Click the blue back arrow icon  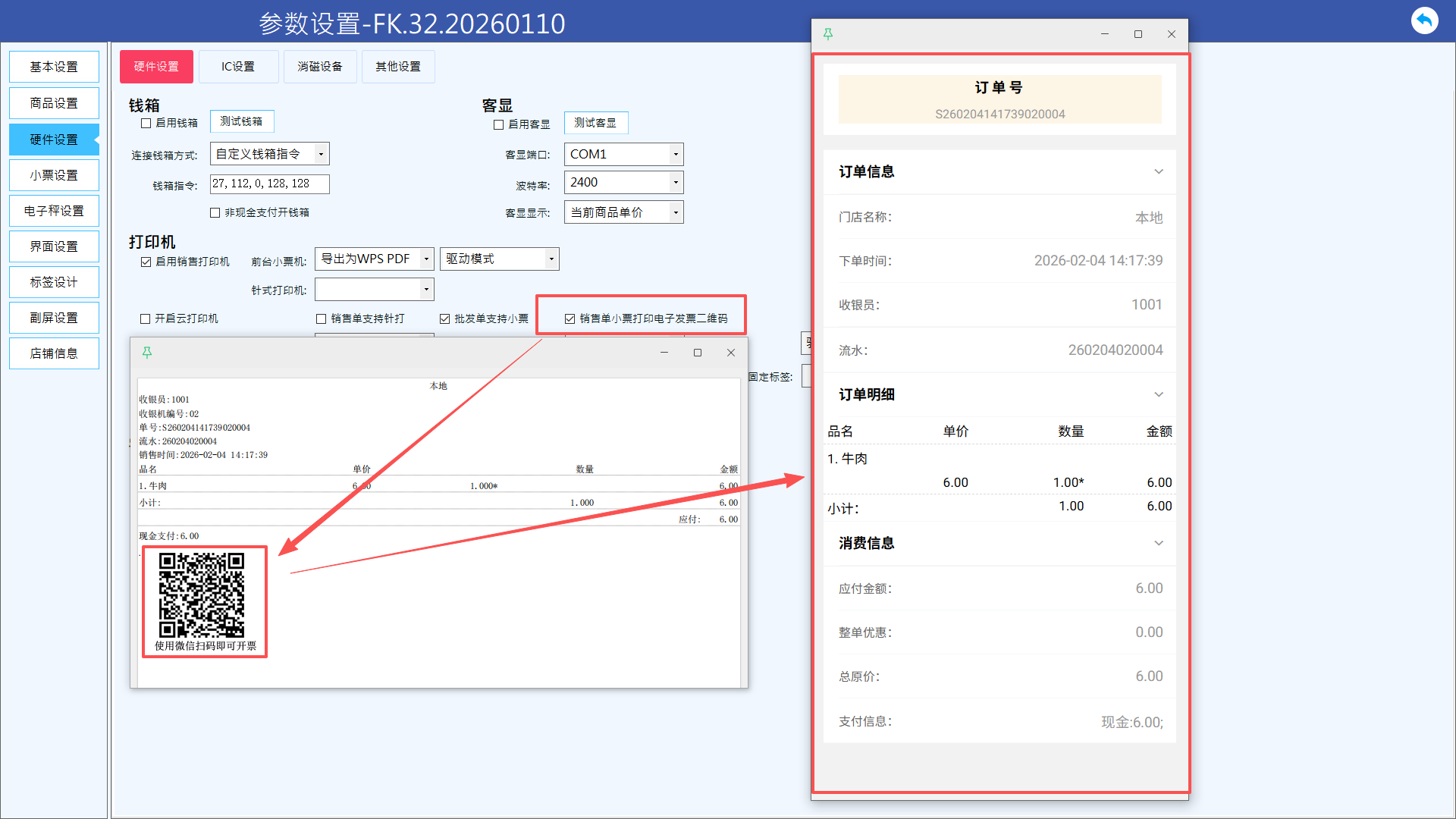[x=1424, y=20]
